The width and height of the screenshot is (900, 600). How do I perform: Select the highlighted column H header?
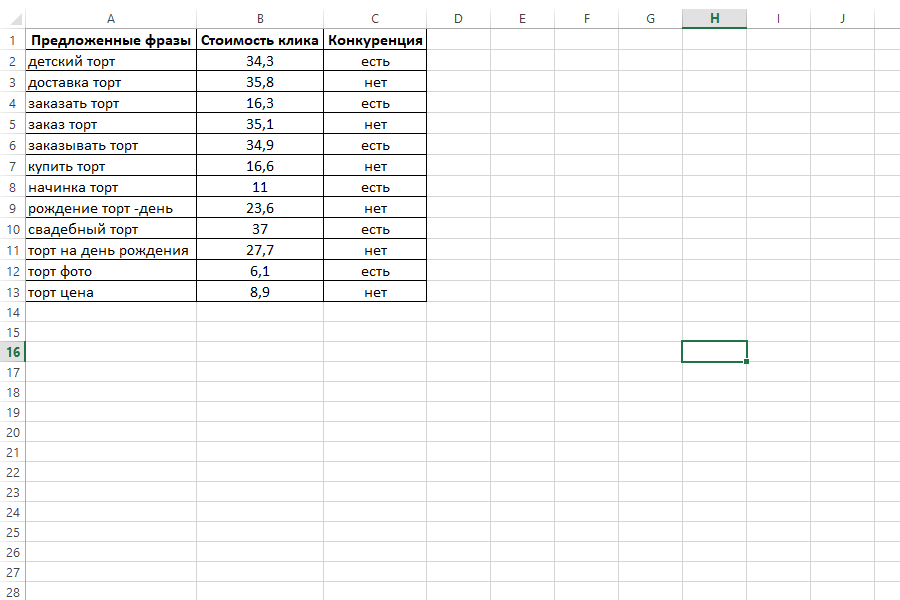coord(714,19)
